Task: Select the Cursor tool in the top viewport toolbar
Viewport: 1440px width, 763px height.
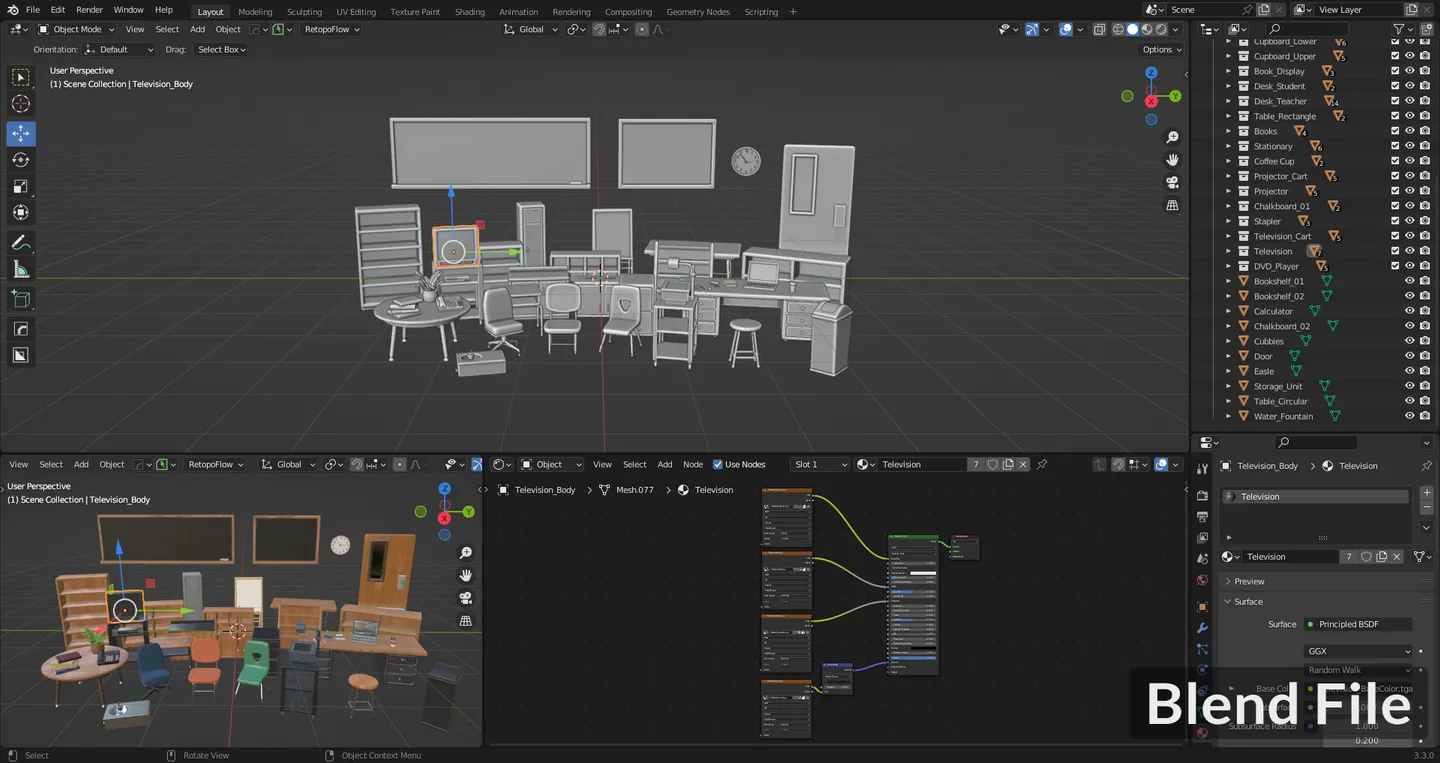Action: coord(20,104)
